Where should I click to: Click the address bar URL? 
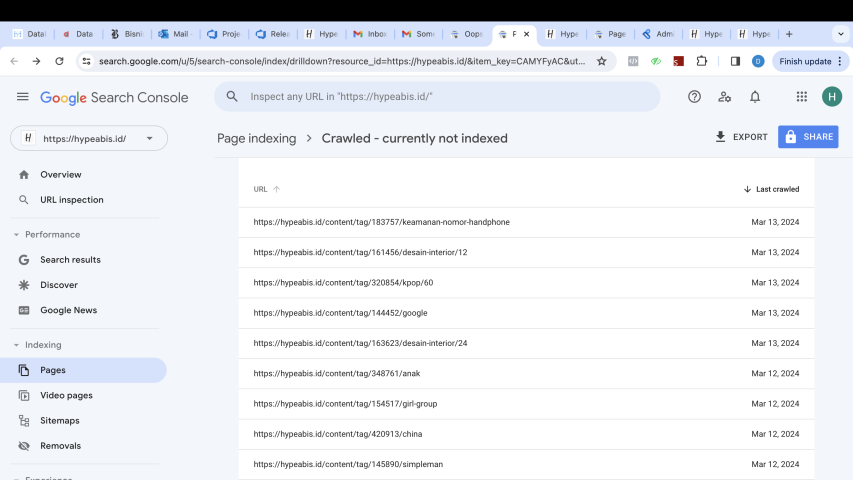(342, 61)
